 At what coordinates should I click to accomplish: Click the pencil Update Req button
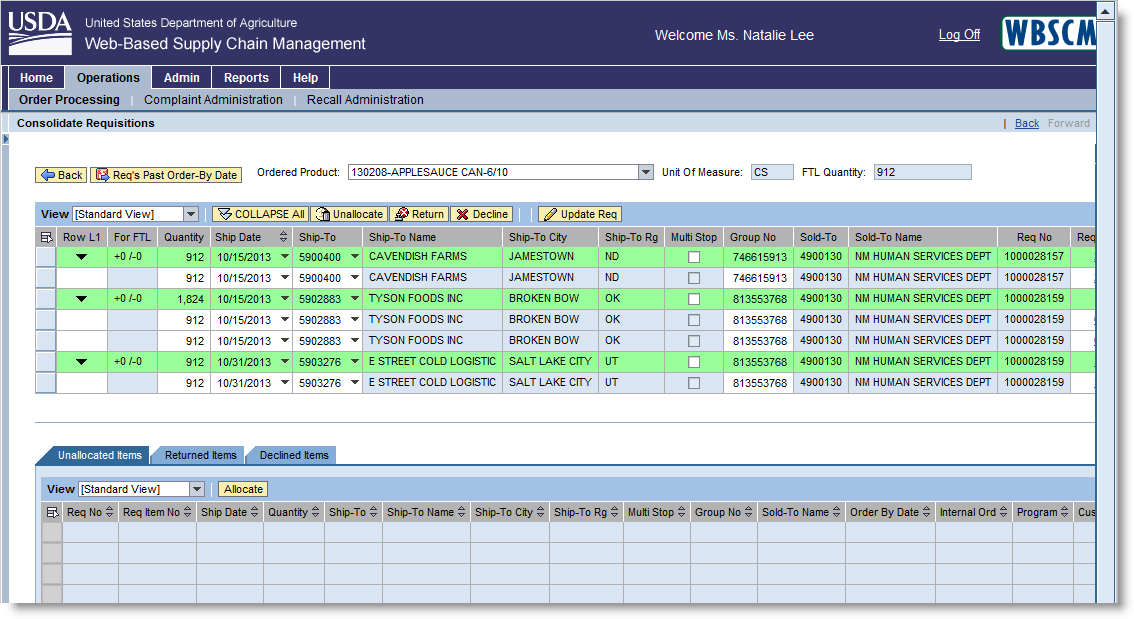click(x=580, y=214)
